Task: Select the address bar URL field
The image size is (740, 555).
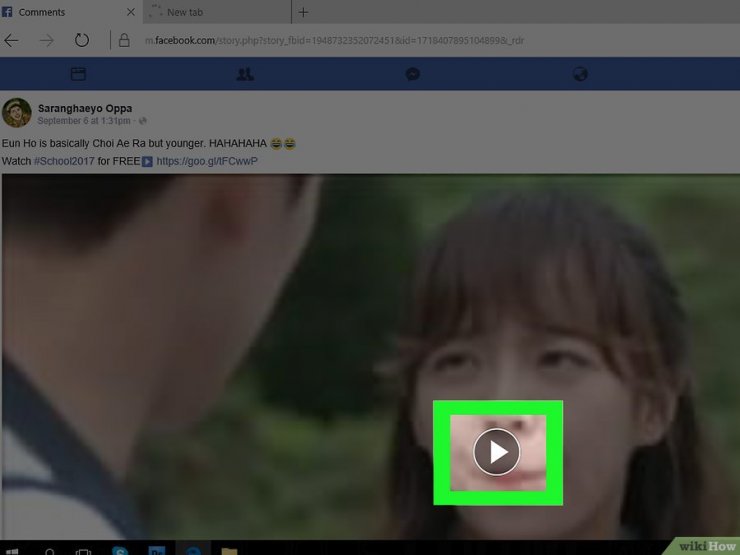Action: coord(334,41)
